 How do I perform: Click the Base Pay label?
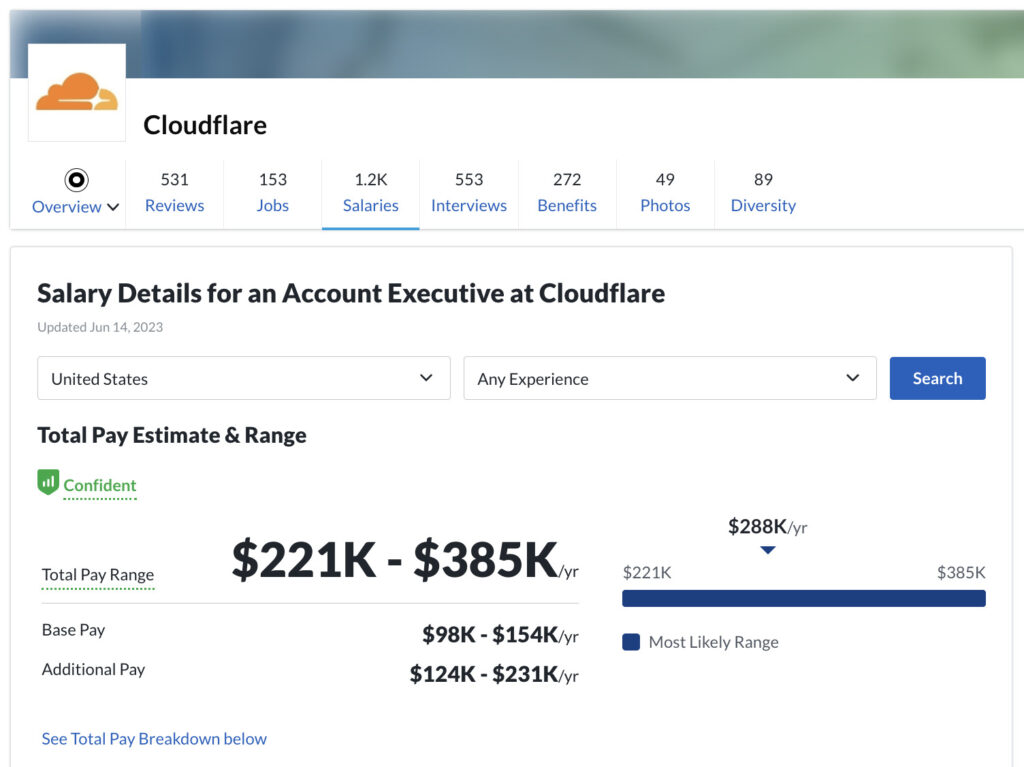pyautogui.click(x=73, y=630)
